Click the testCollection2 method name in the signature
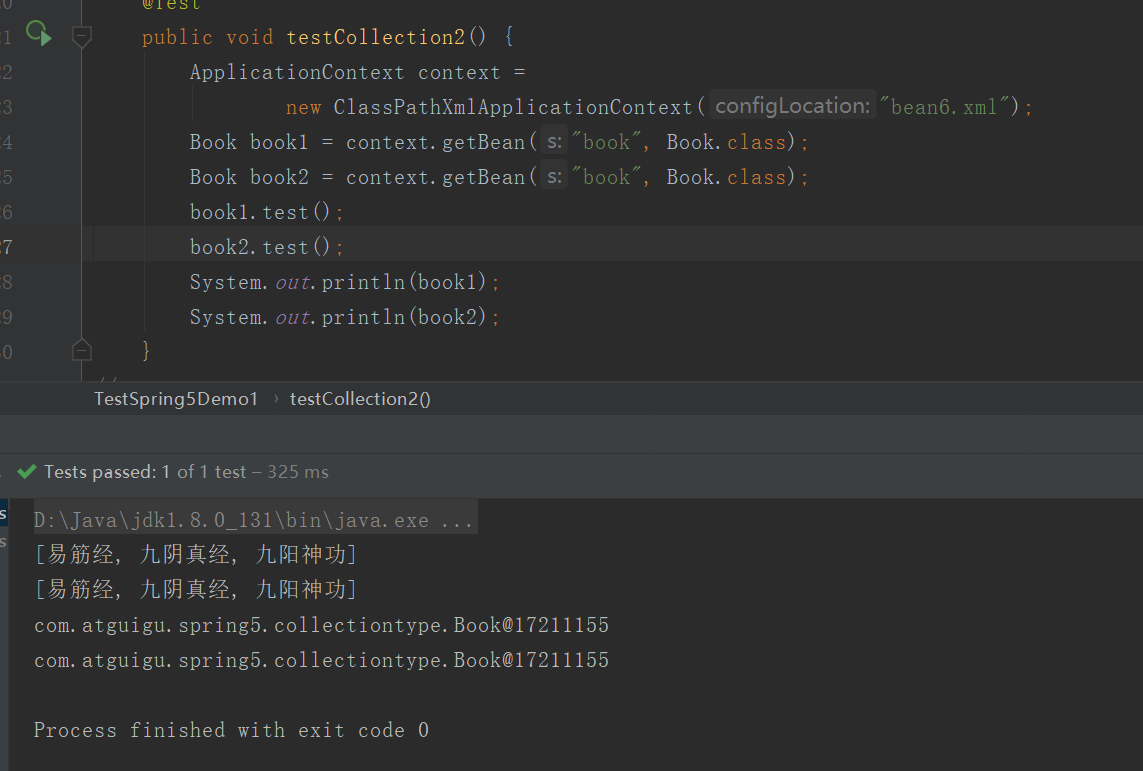Viewport: 1143px width, 771px height. (x=375, y=37)
